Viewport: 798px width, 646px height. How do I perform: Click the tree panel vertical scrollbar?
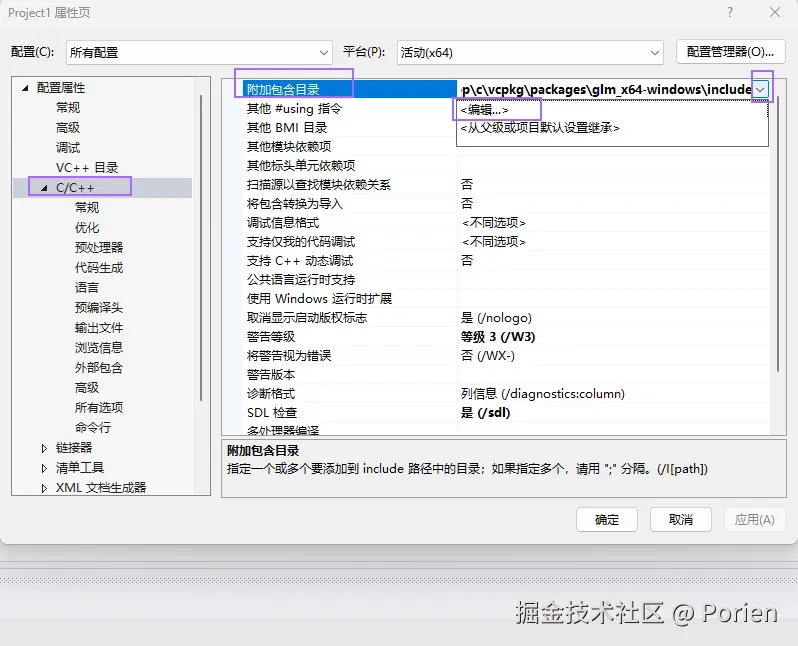click(x=201, y=248)
